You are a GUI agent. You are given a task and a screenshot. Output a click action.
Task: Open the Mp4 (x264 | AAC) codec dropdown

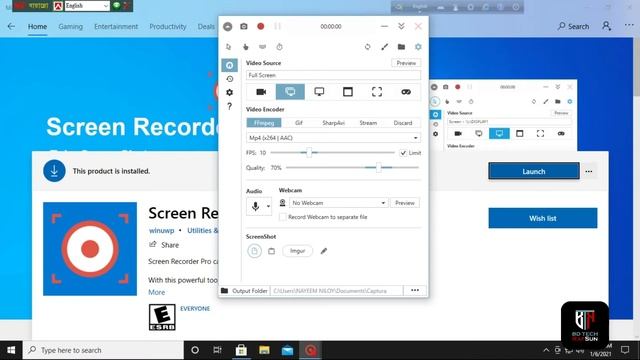click(333, 138)
